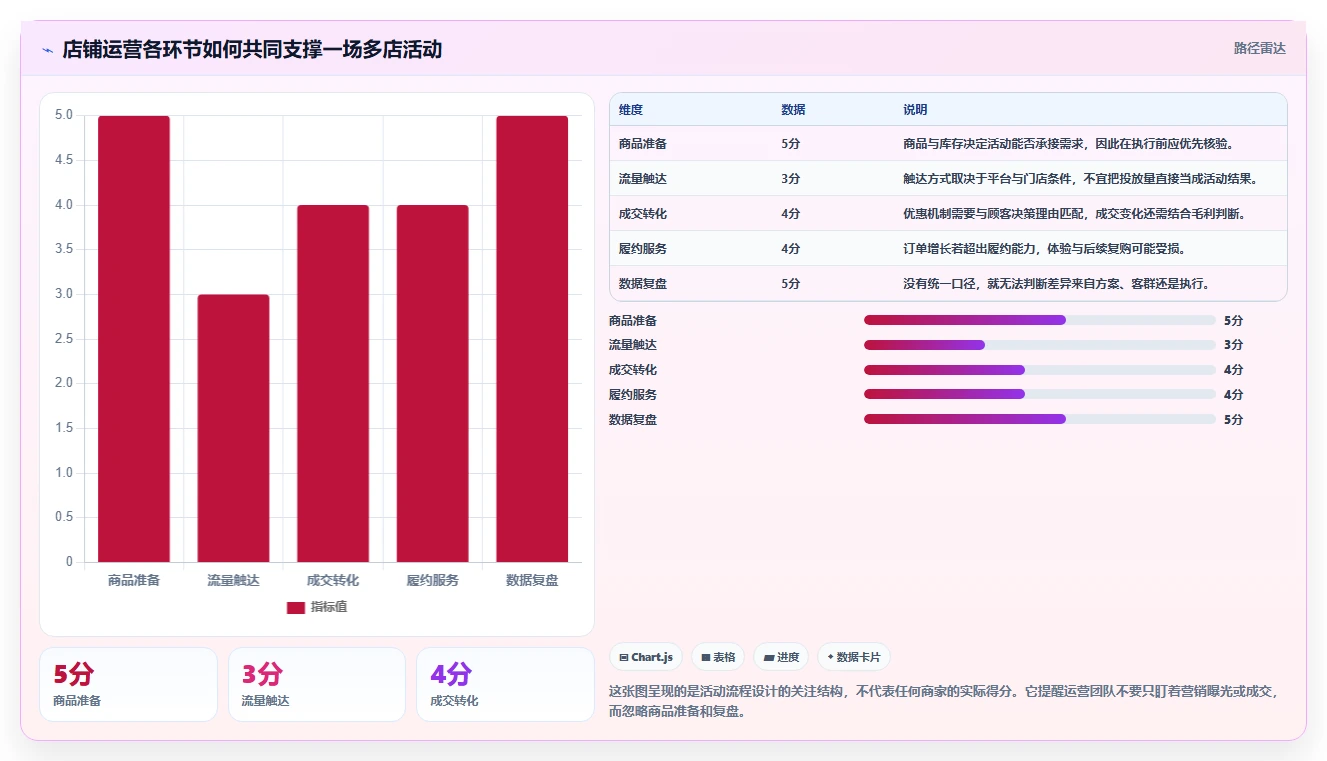Click the 数据复盘 progress bar
Screen dimensions: 1327x761
click(1040, 419)
